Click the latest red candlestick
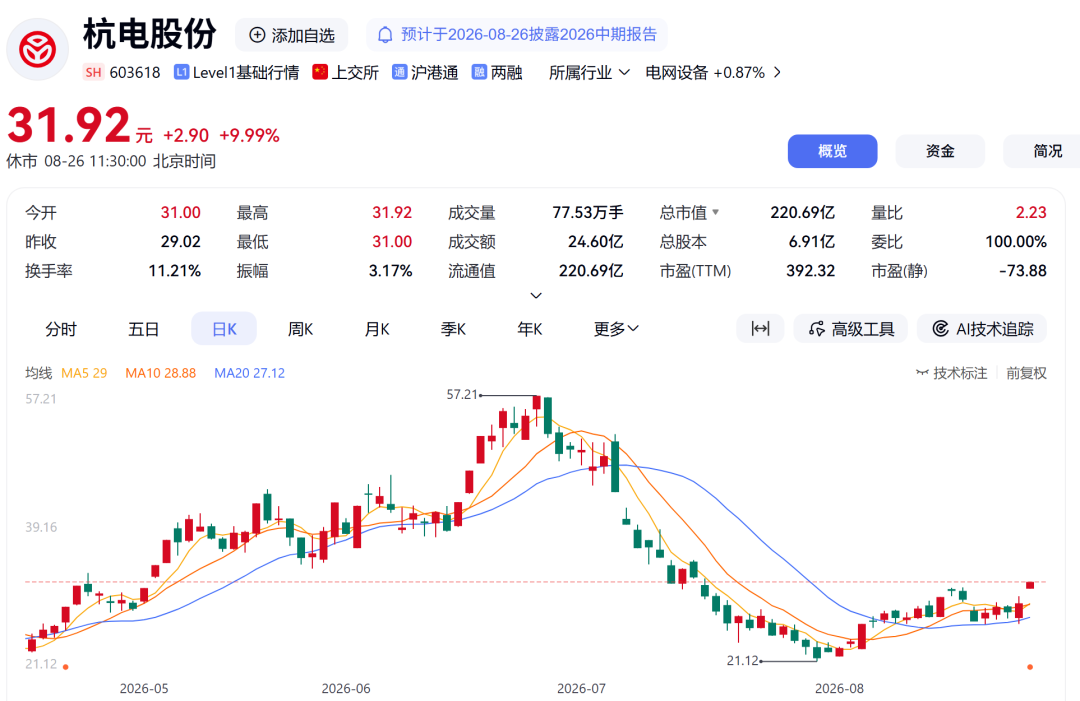Viewport: 1080px width, 701px height. (1030, 585)
